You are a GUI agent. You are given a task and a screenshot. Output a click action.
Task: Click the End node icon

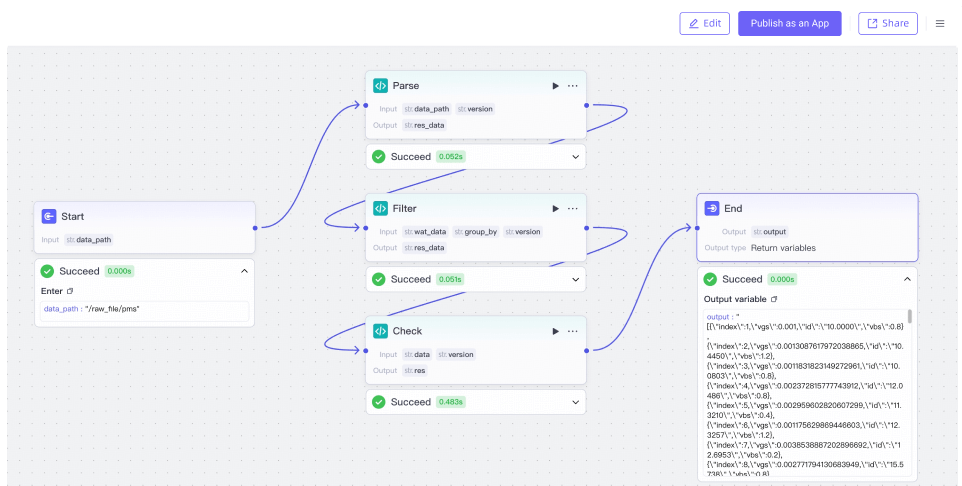pyautogui.click(x=712, y=208)
